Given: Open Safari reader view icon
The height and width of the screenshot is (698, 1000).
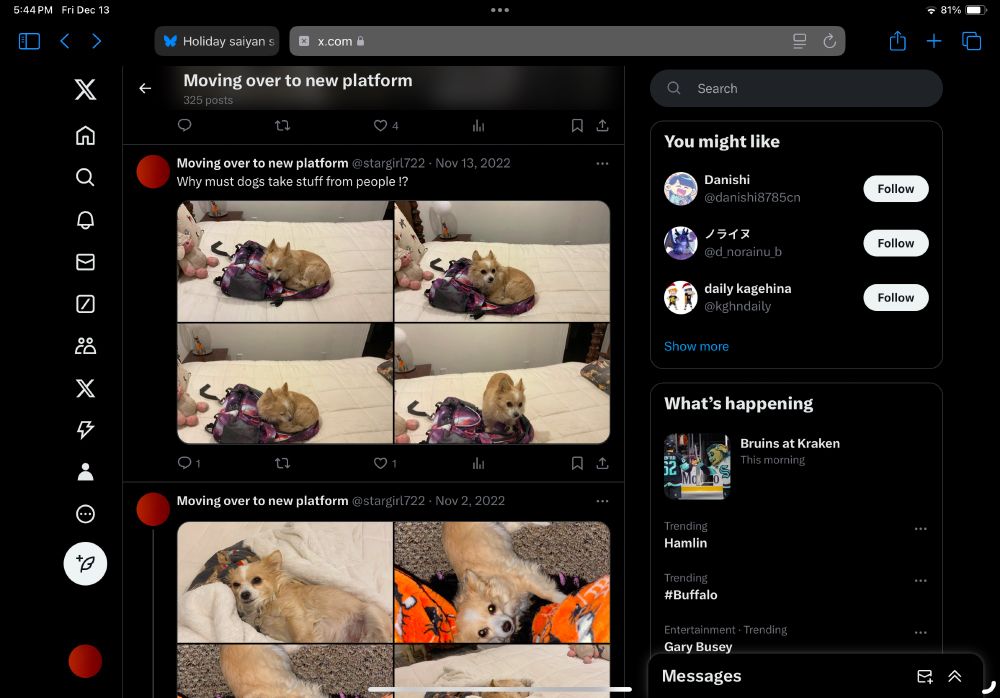Looking at the screenshot, I should pos(799,41).
